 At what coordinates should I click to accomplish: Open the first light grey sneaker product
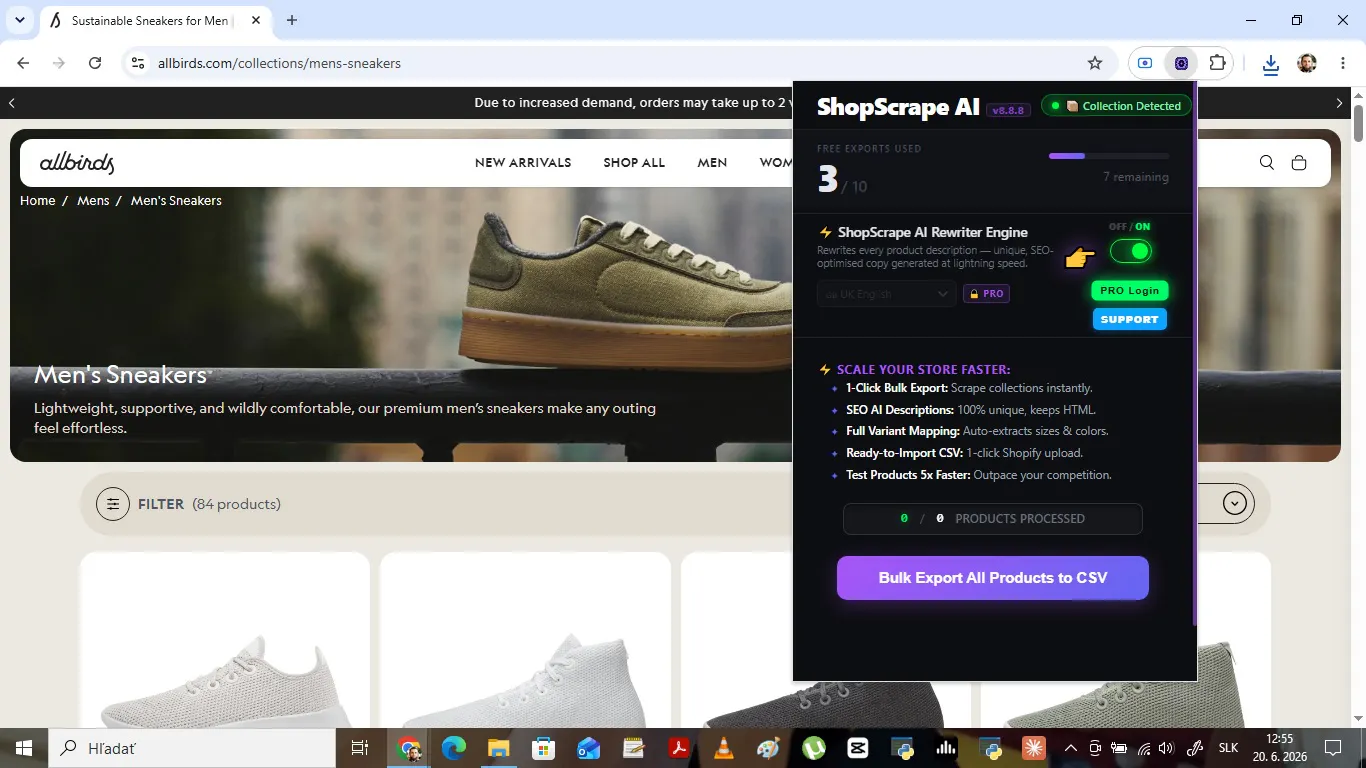click(x=225, y=640)
